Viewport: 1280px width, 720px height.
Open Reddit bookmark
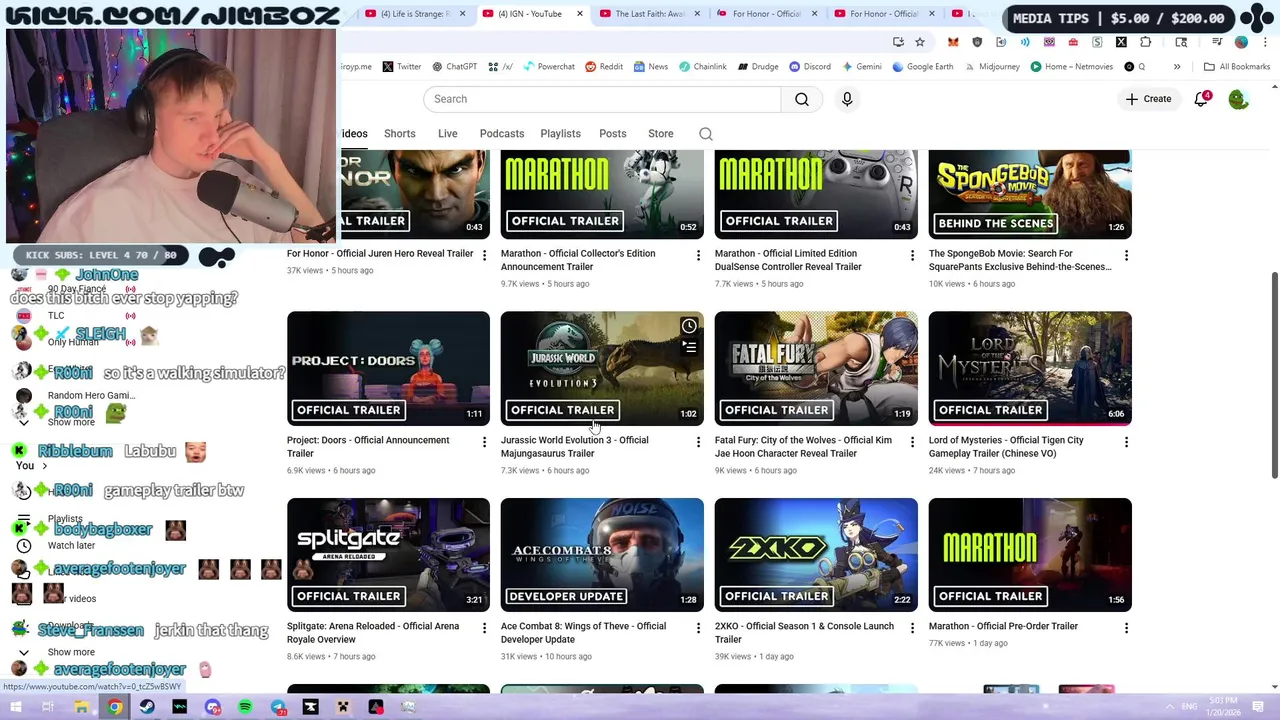604,67
